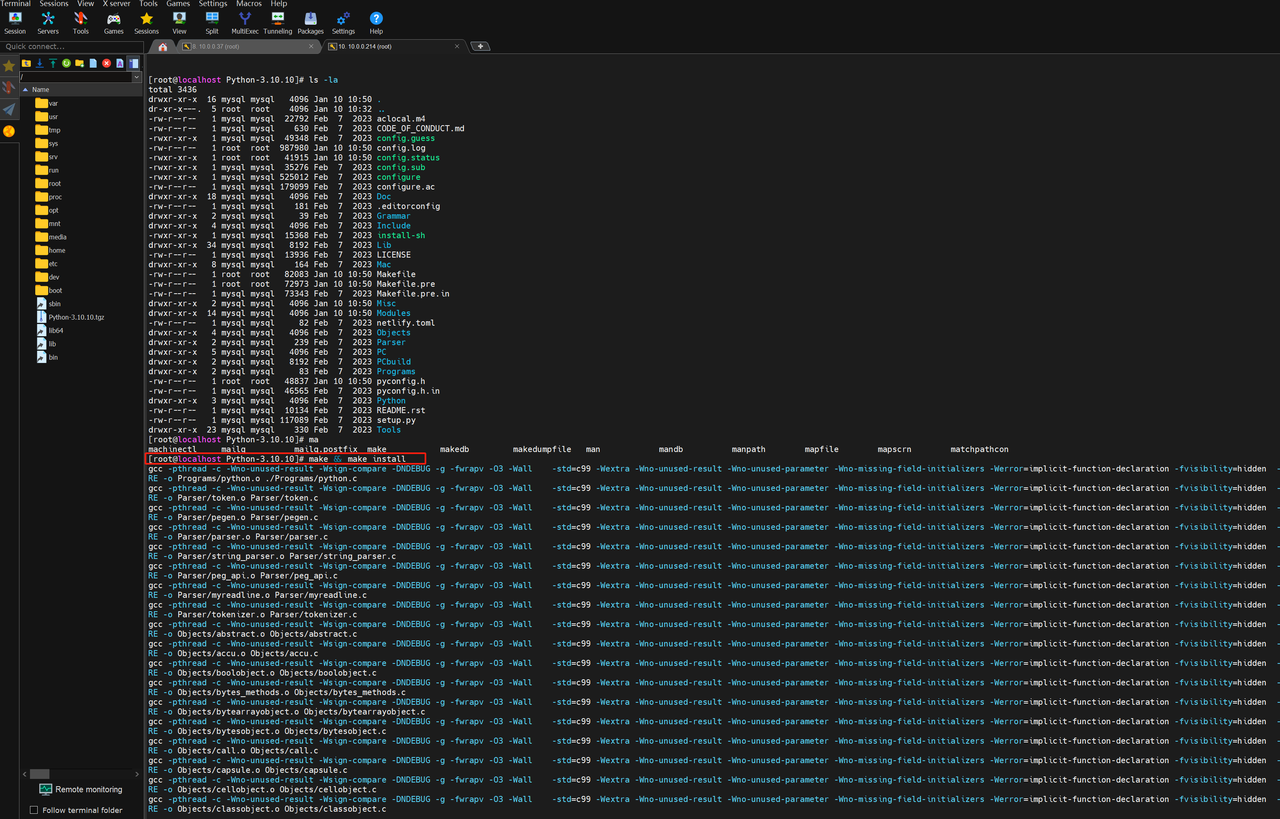Click the red delete icon in the SFTP toolbar
The height and width of the screenshot is (819, 1280).
(x=106, y=63)
